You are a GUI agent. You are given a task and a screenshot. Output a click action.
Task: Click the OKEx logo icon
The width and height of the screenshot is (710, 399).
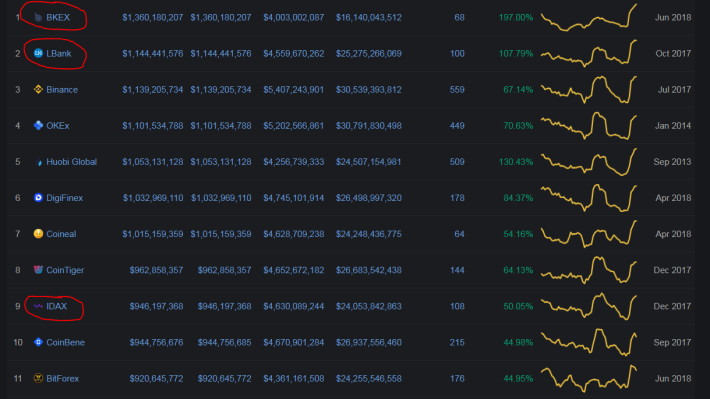[38, 125]
